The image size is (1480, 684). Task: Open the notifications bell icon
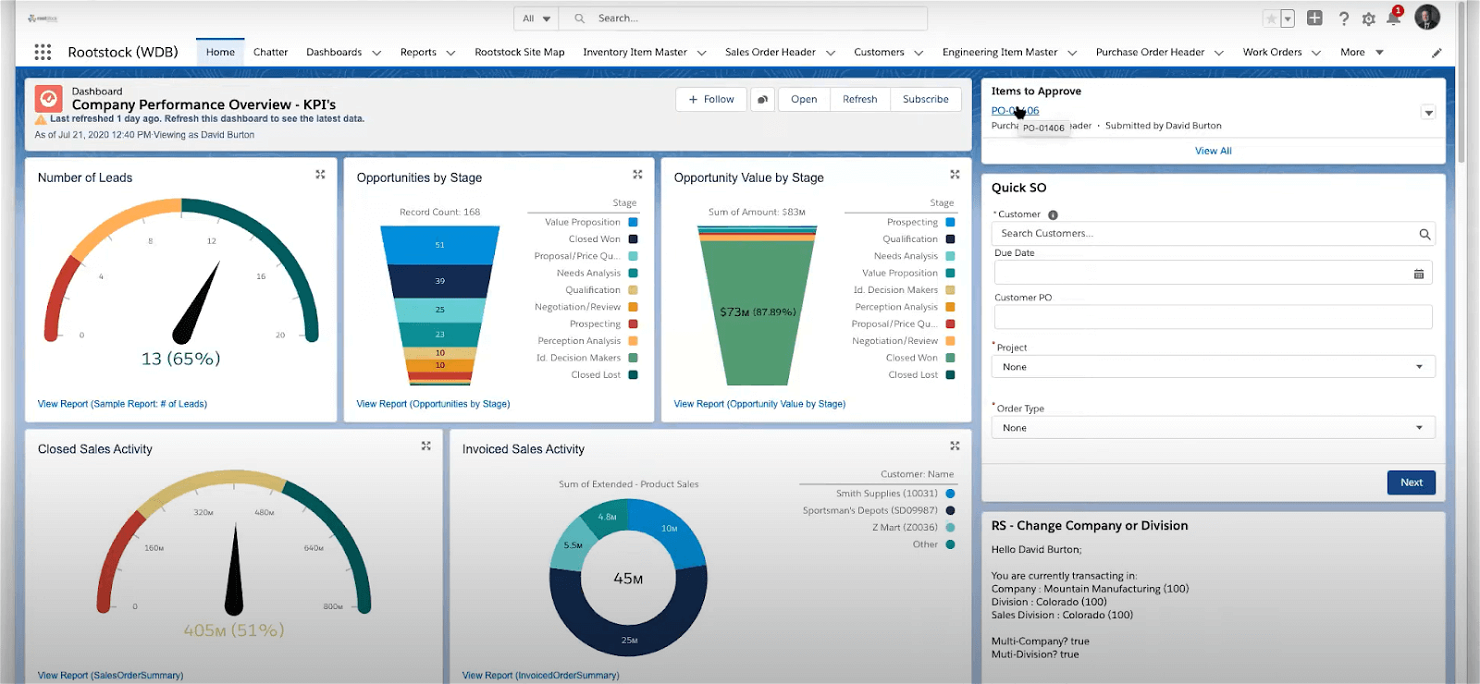(1393, 18)
